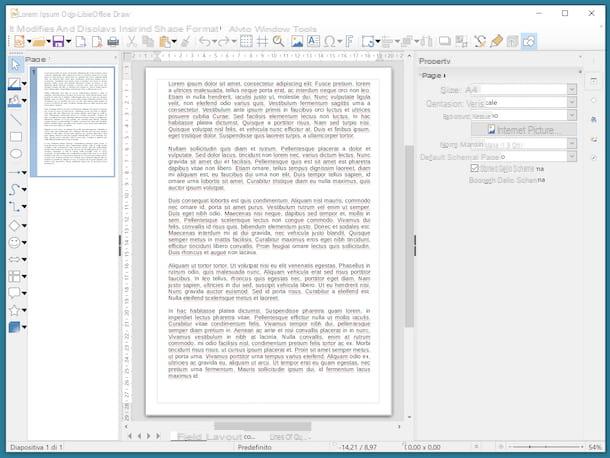Click the Crop Image icon
This screenshot has width=610, height=458.
tap(461, 41)
